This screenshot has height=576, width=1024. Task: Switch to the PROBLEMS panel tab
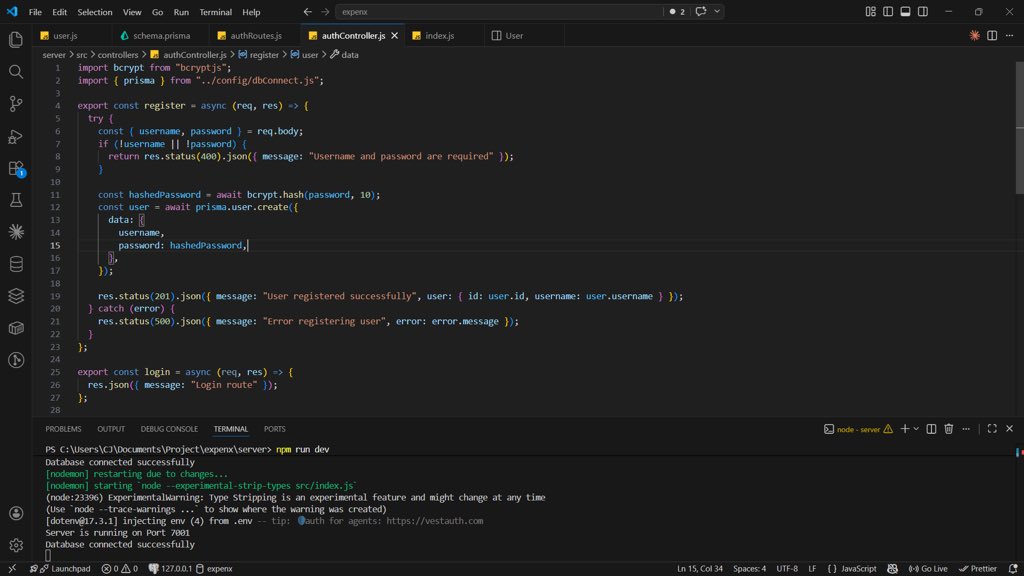63,429
